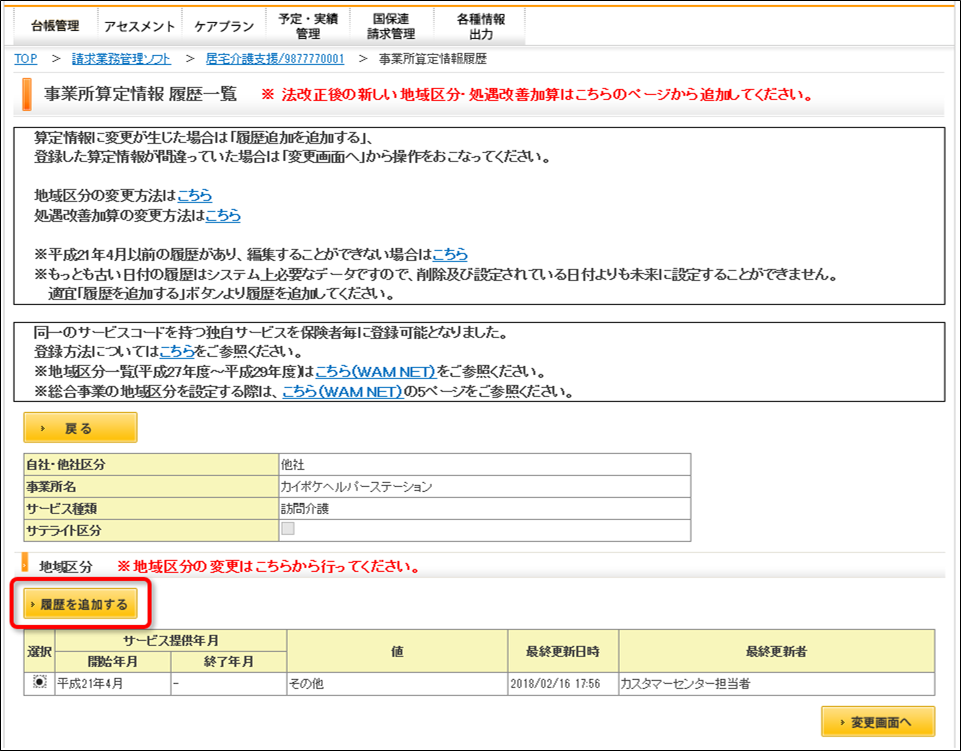This screenshot has width=961, height=751.
Task: Click the サービス種類 row label
Action: (x=151, y=509)
